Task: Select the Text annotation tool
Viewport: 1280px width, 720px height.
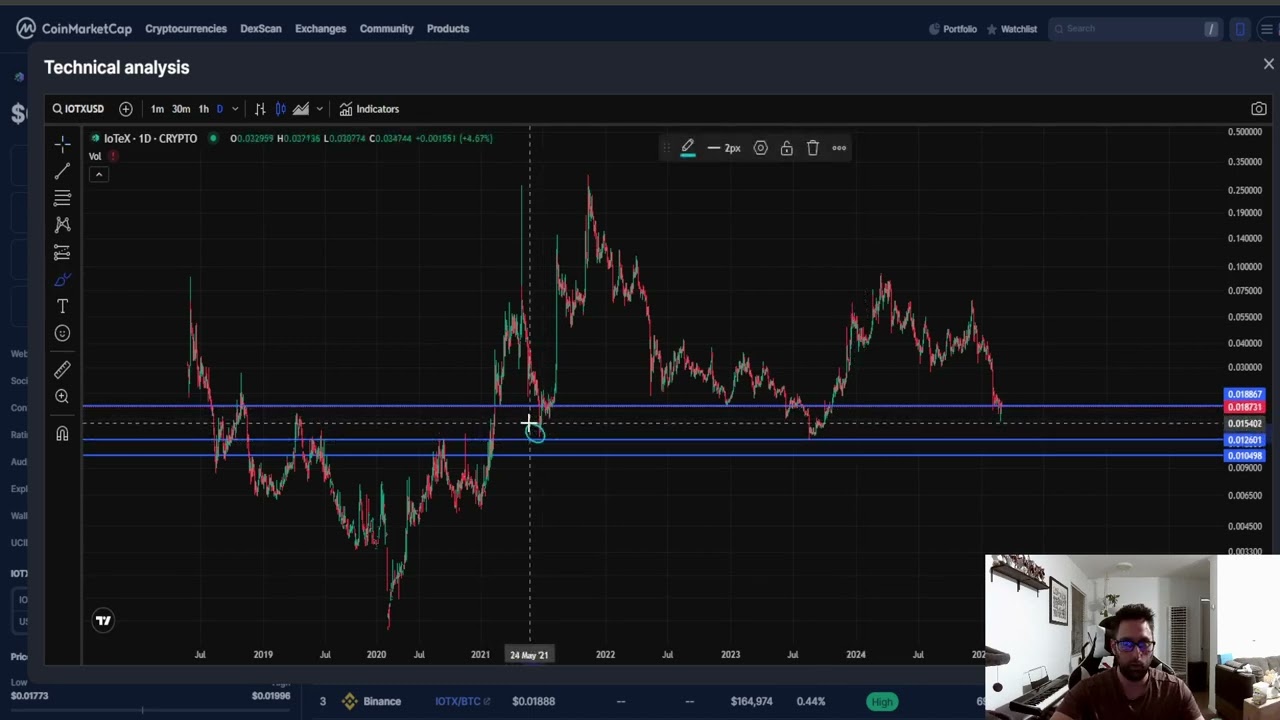Action: [62, 306]
